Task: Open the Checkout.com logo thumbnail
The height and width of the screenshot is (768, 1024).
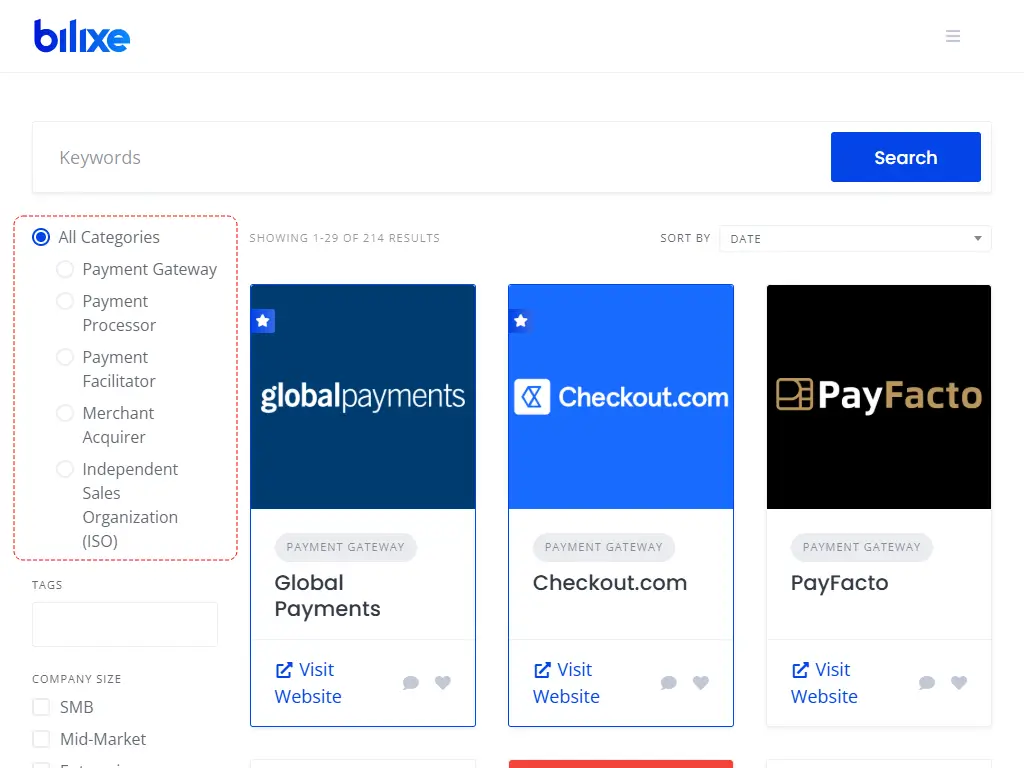Action: tap(620, 397)
